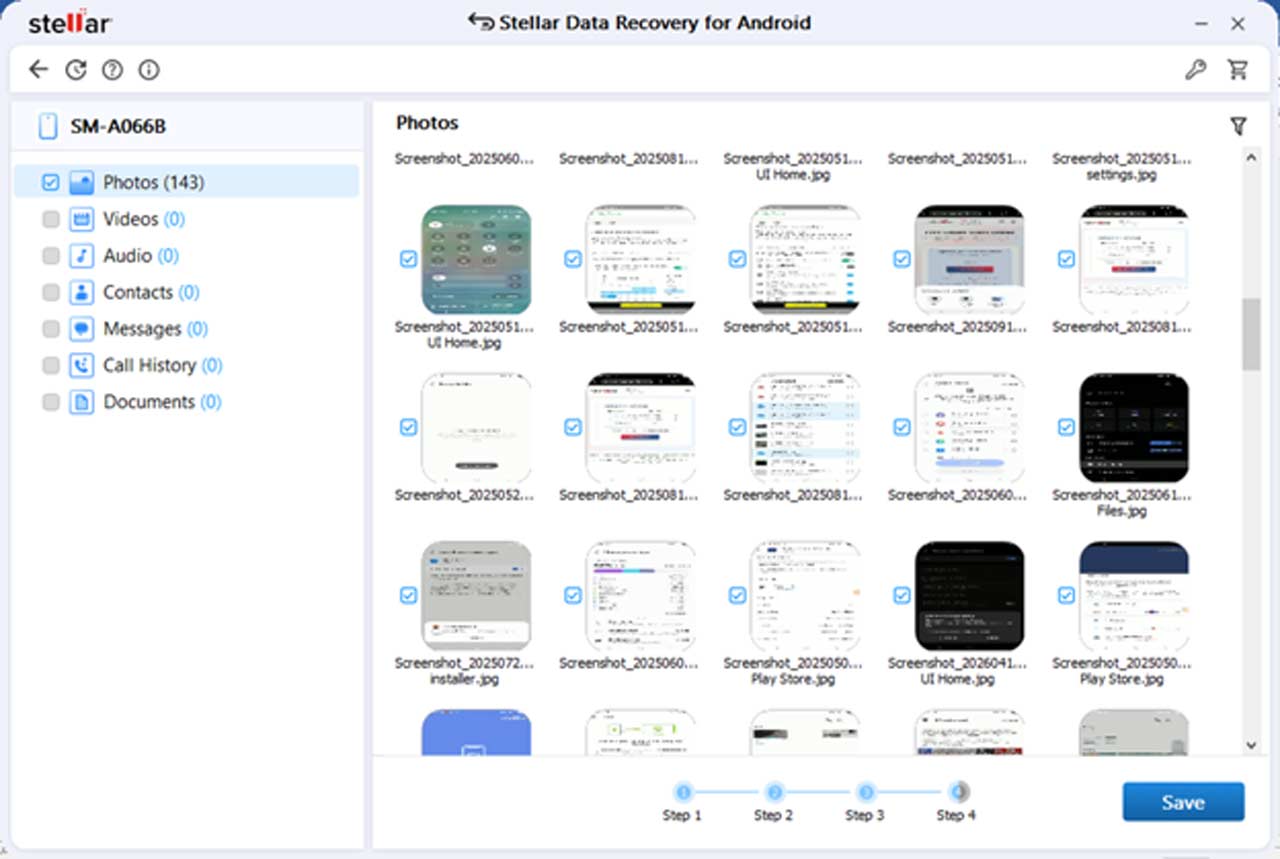
Task: Open the filter funnel icon in Photos panel
Action: point(1238,125)
